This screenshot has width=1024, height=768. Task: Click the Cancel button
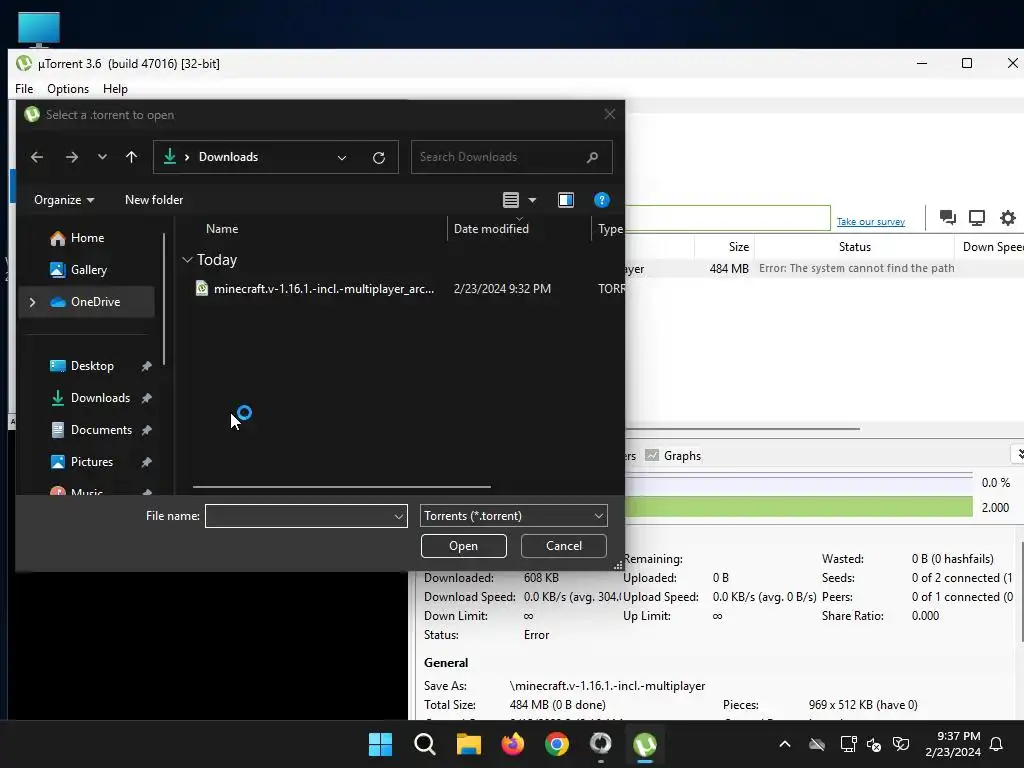[x=564, y=546]
